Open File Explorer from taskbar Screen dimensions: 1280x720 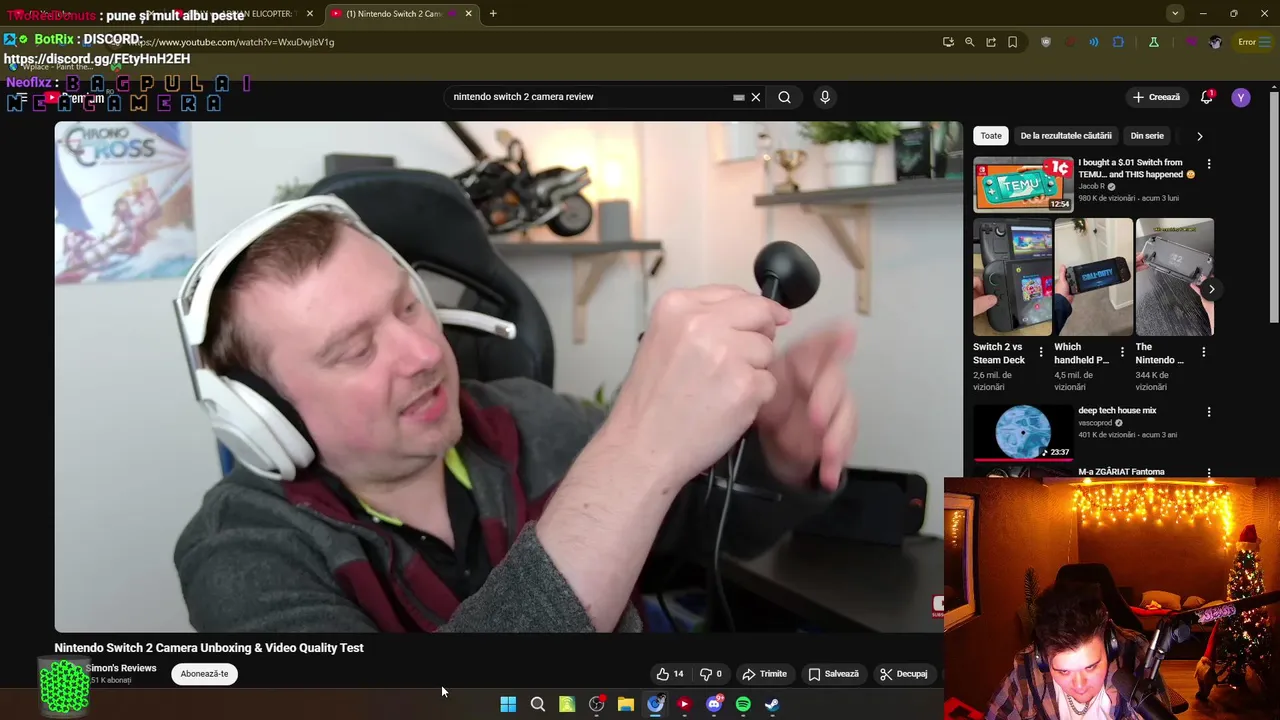(x=626, y=705)
